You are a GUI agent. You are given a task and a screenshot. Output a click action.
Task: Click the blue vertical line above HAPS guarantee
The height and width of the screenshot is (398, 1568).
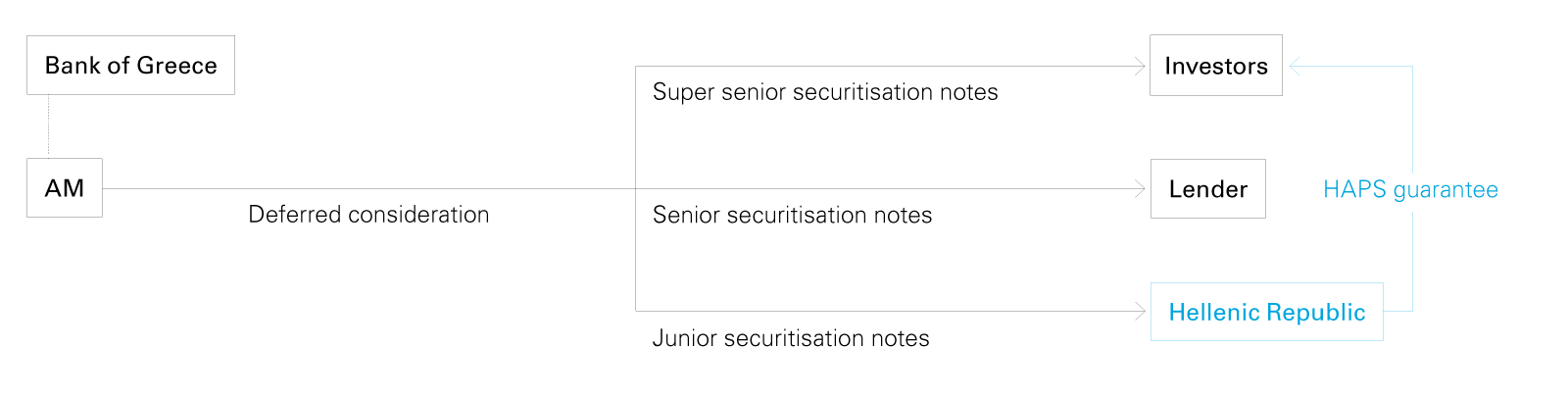[x=1412, y=118]
